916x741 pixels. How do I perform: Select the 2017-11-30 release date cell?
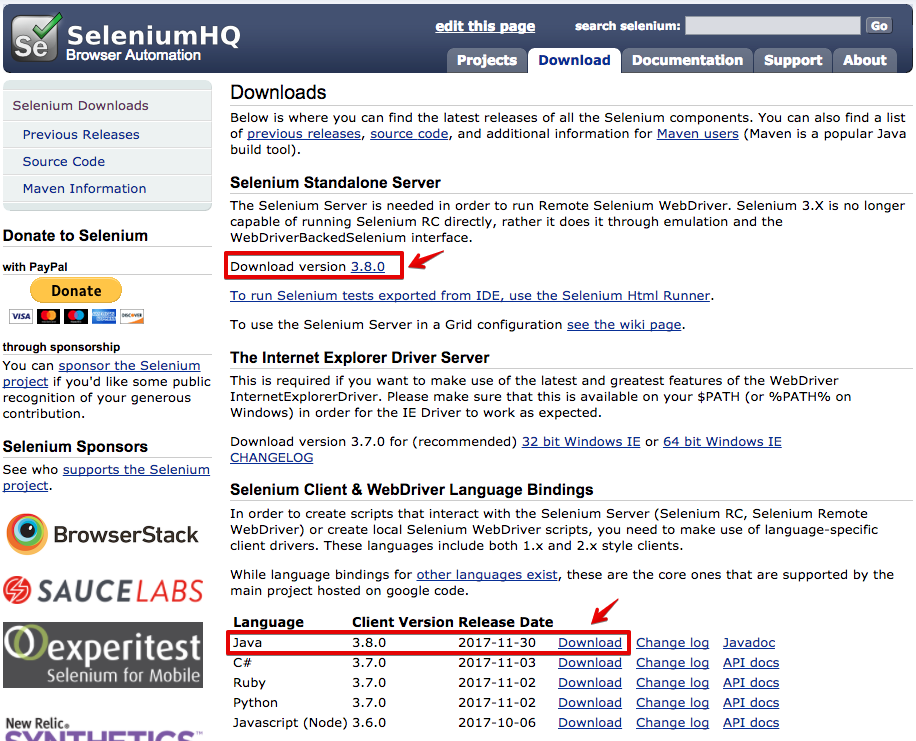[x=497, y=643]
